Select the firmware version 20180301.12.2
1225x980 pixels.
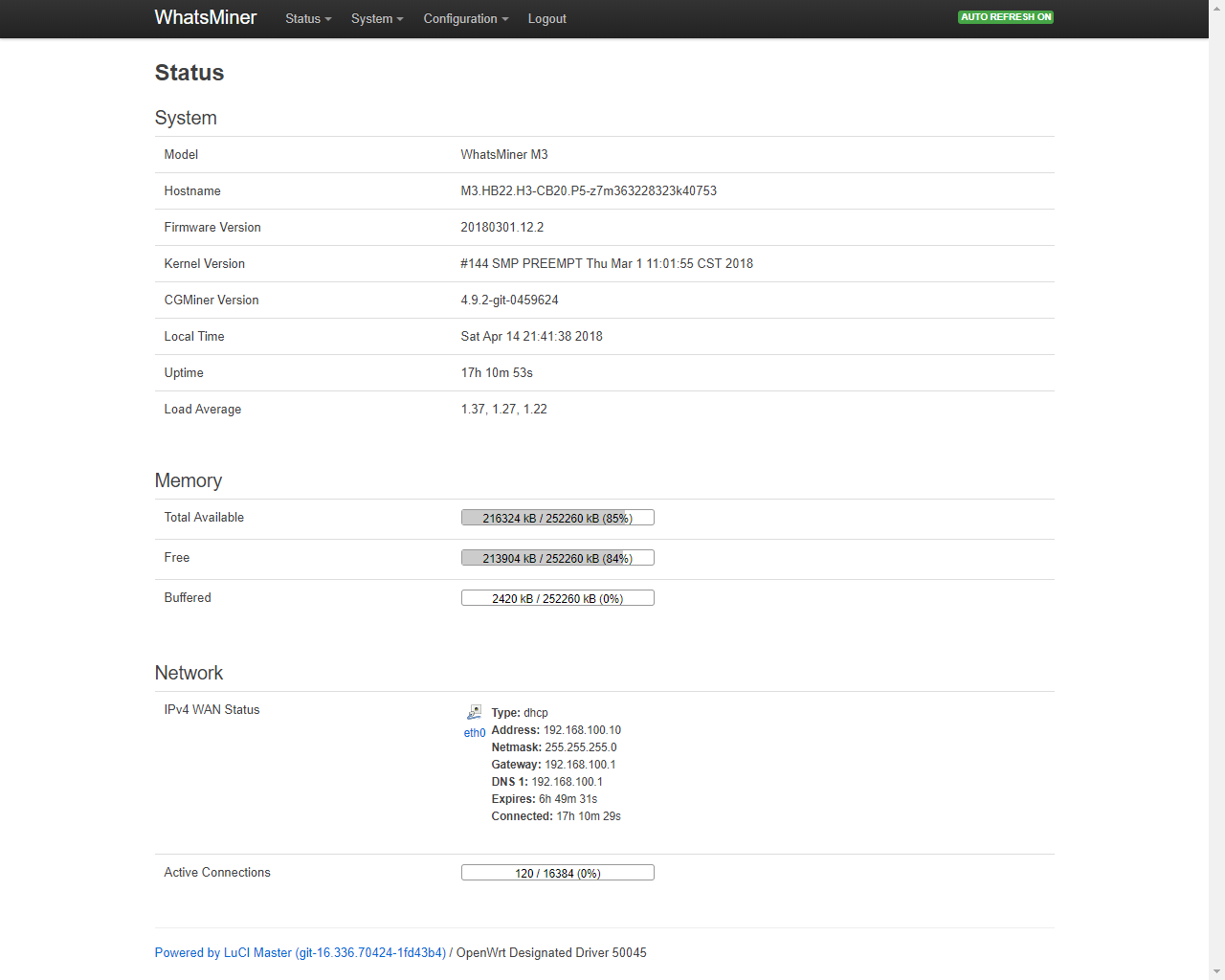coord(502,227)
